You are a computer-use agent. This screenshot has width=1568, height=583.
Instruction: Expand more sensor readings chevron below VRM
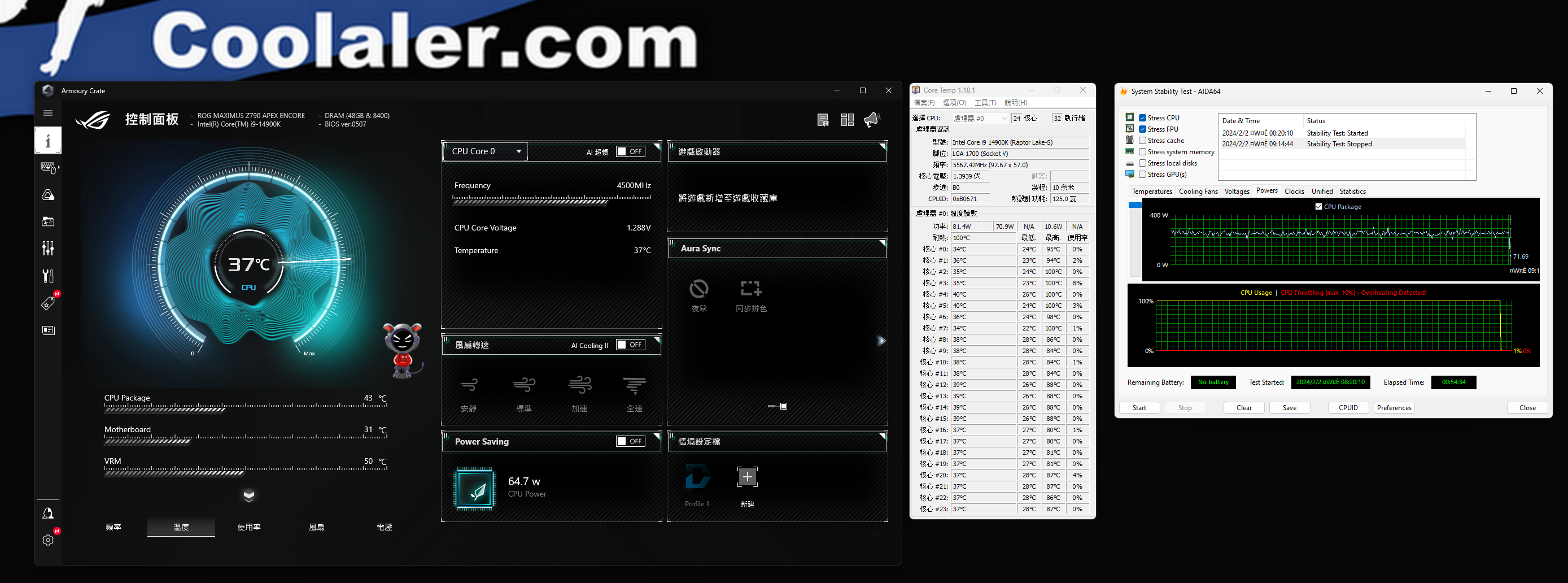pyautogui.click(x=248, y=495)
